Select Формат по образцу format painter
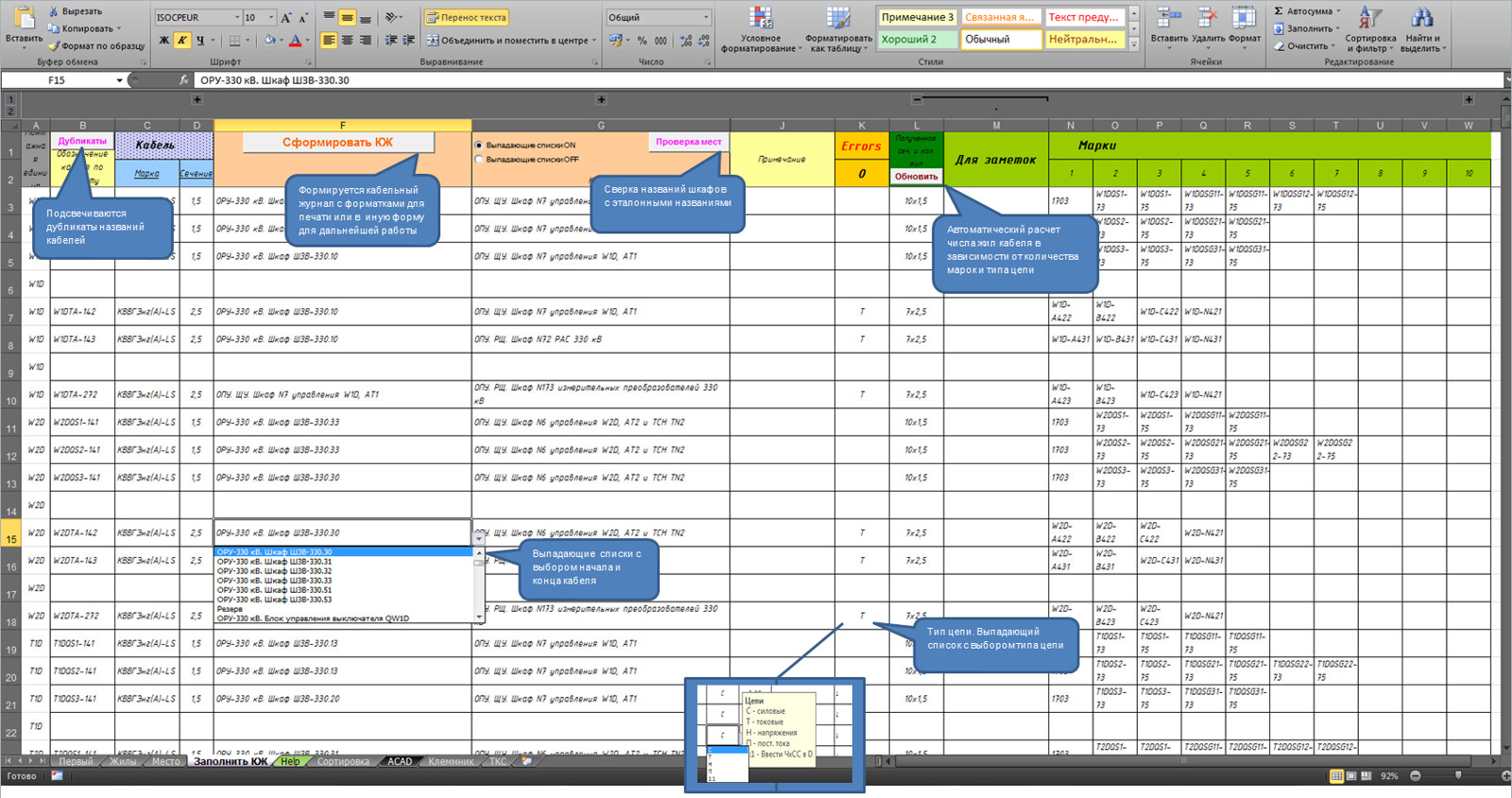The image size is (1512, 798). 97,45
